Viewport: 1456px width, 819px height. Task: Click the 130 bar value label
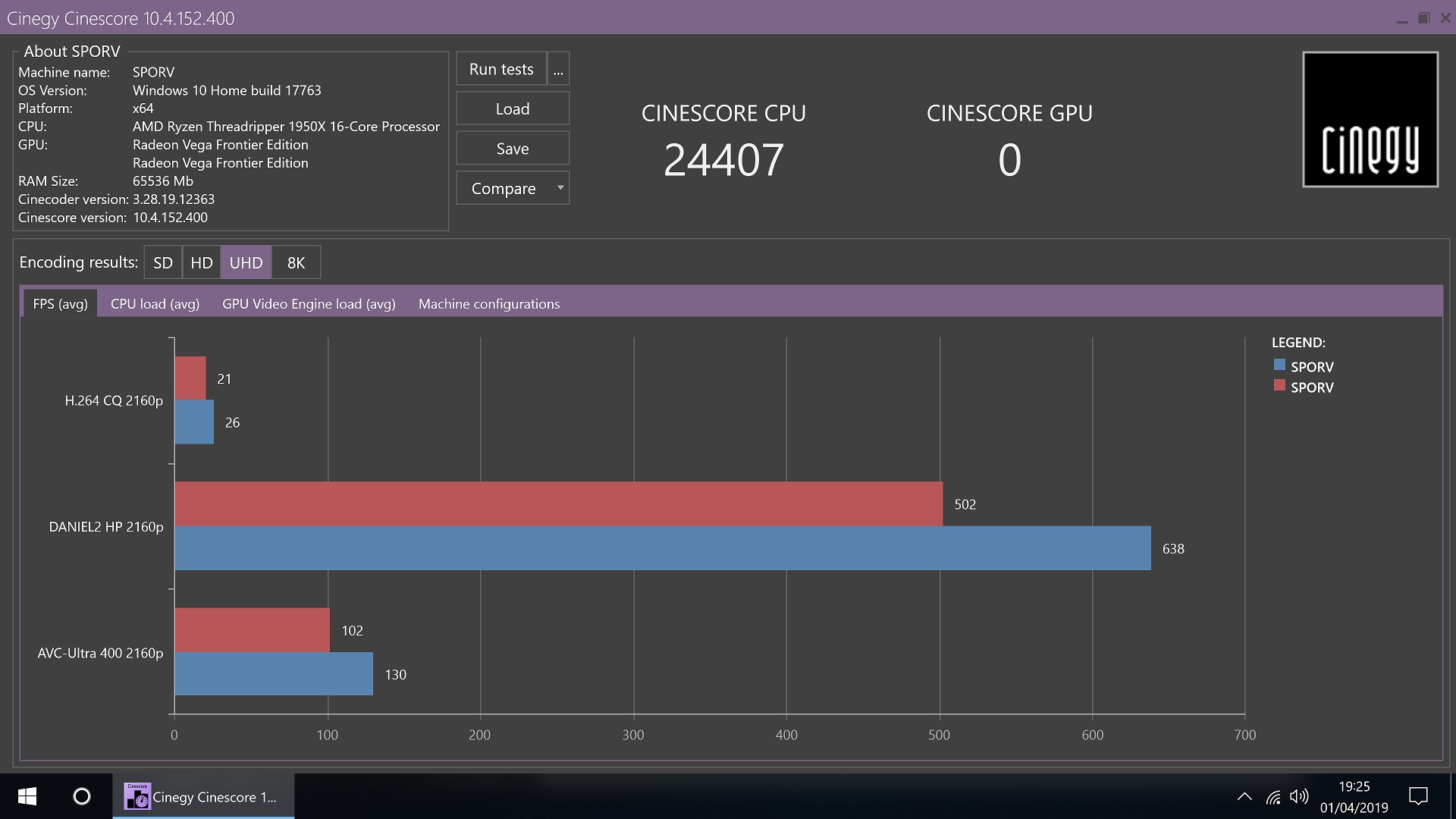pyautogui.click(x=395, y=674)
